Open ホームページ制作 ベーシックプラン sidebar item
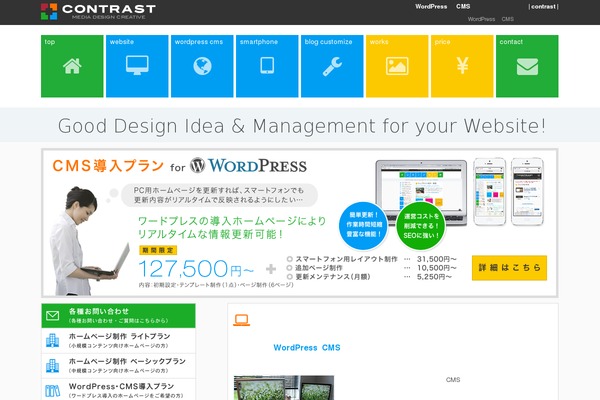Screen dimensions: 600x400 [x=118, y=366]
